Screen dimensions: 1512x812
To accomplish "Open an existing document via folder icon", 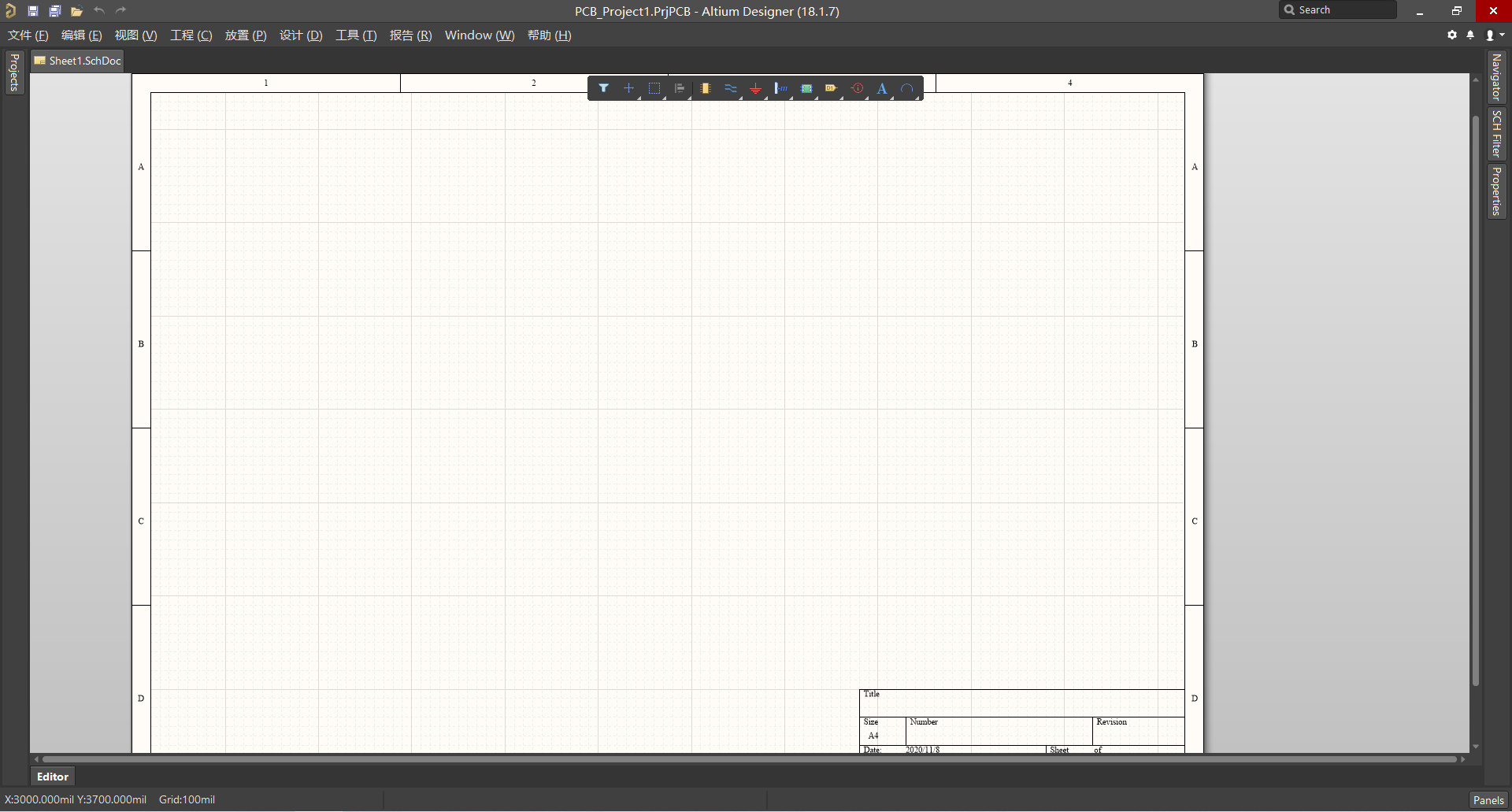I will pos(76,11).
